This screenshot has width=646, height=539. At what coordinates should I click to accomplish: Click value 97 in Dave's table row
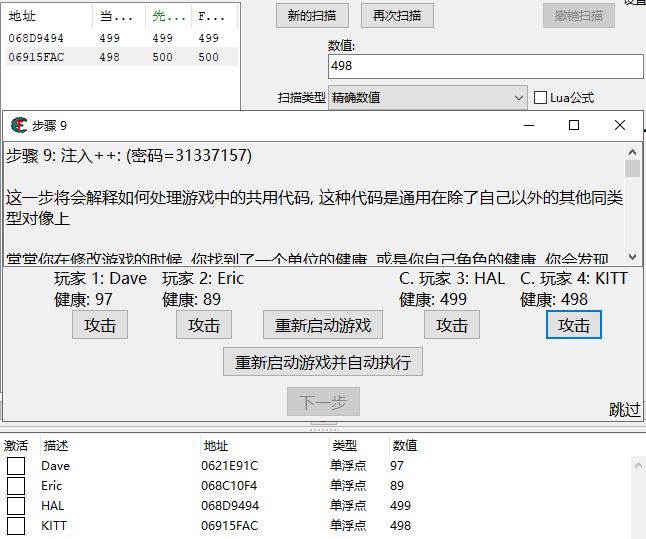point(397,466)
